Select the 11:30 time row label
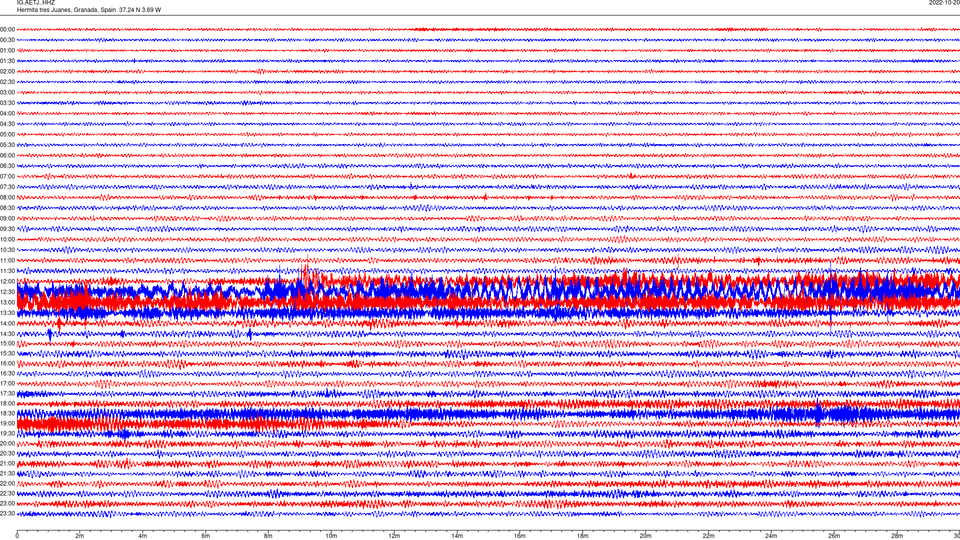The image size is (960, 540). tap(7, 271)
